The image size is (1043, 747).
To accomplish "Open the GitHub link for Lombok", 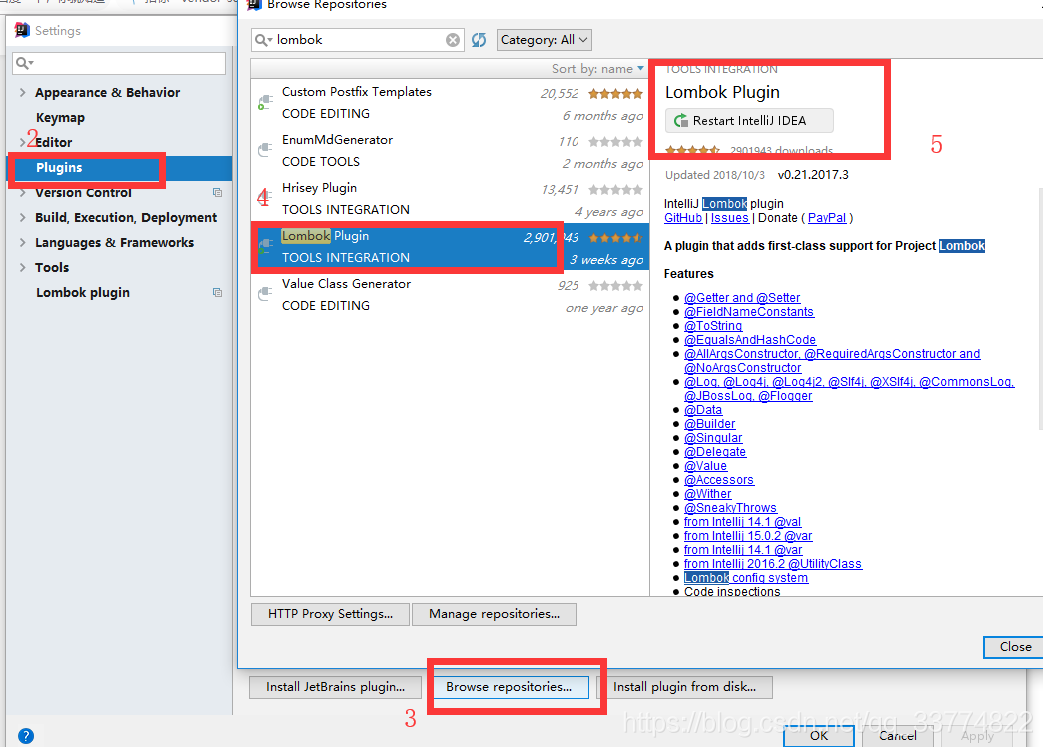I will coord(682,217).
